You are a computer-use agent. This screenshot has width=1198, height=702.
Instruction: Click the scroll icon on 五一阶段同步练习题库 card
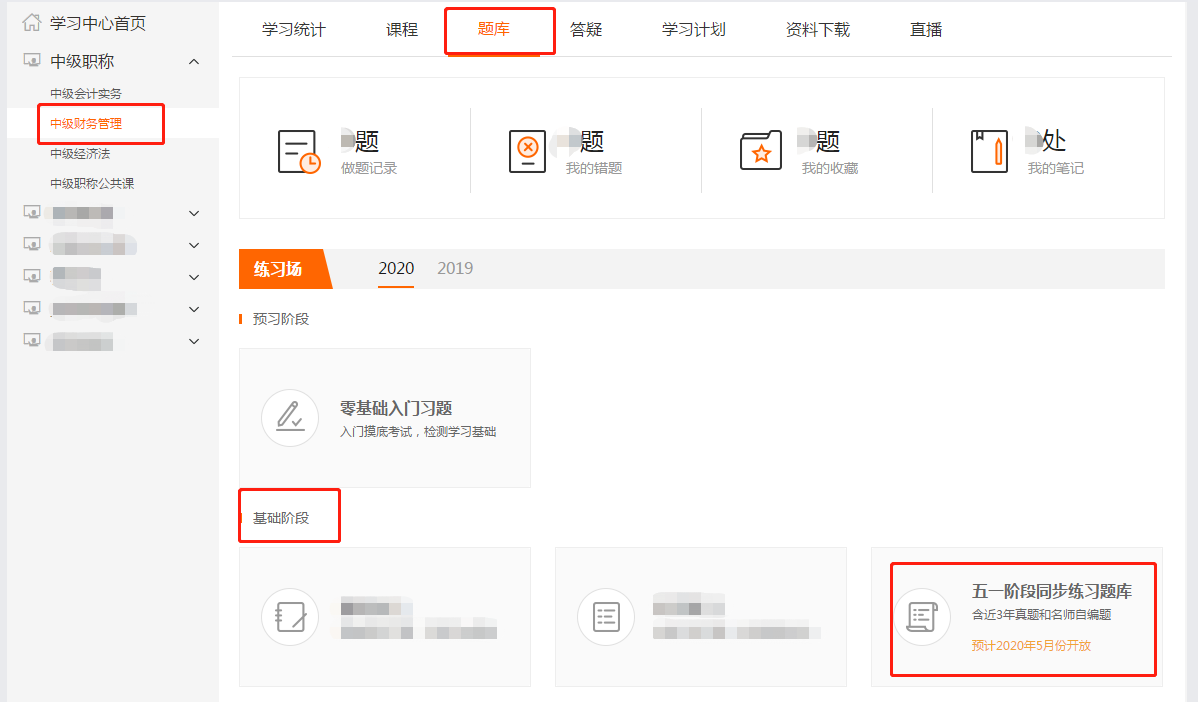tap(921, 617)
